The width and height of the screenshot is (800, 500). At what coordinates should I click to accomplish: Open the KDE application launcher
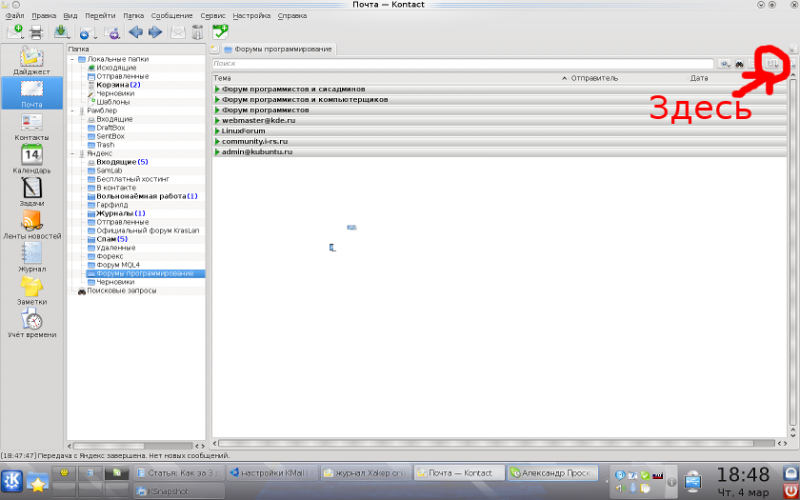[x=11, y=482]
